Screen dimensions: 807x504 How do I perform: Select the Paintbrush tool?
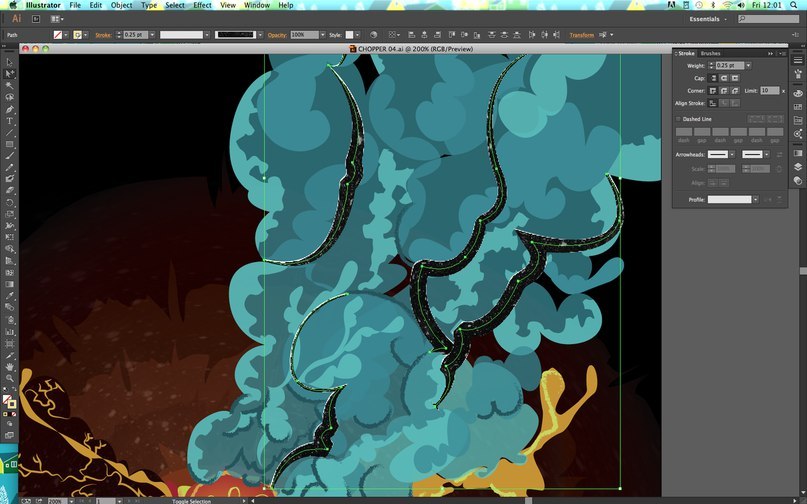(x=9, y=156)
